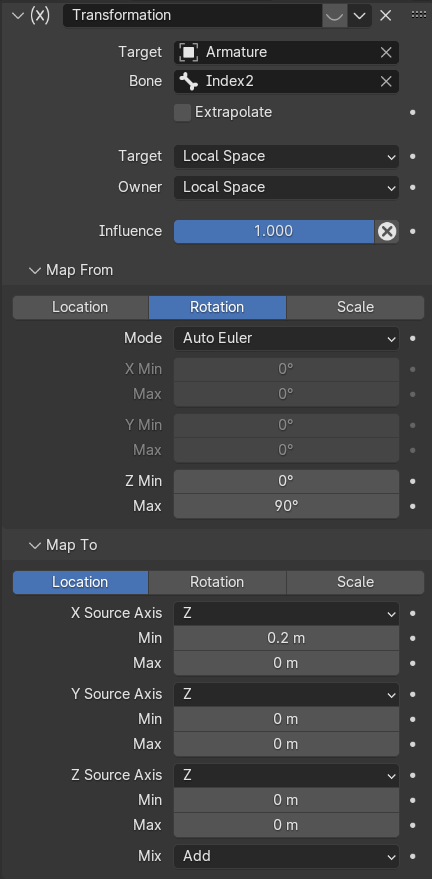The width and height of the screenshot is (432, 879).
Task: Enable the Extrapolate checkbox
Action: pos(182,112)
